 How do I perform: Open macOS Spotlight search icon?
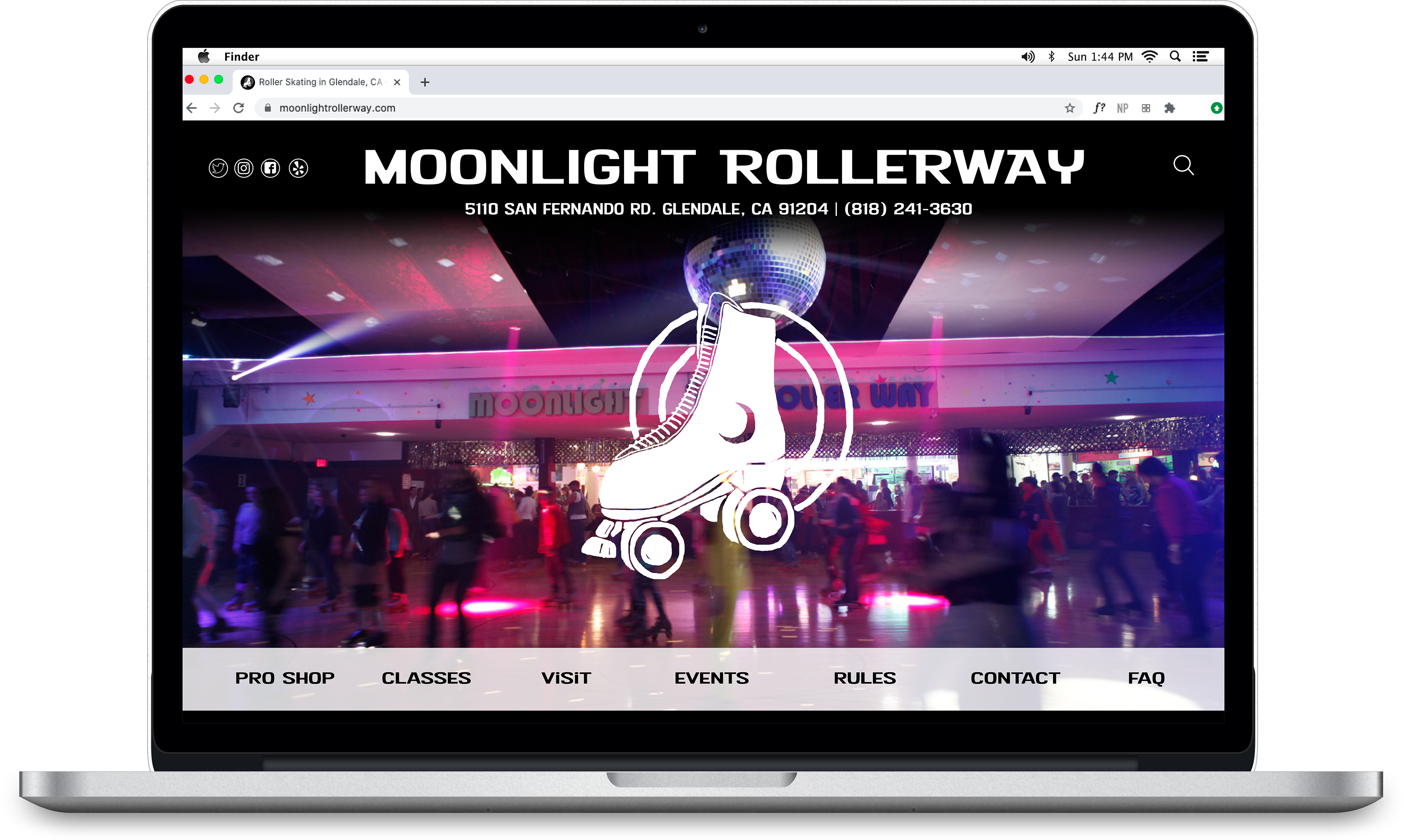click(1175, 57)
